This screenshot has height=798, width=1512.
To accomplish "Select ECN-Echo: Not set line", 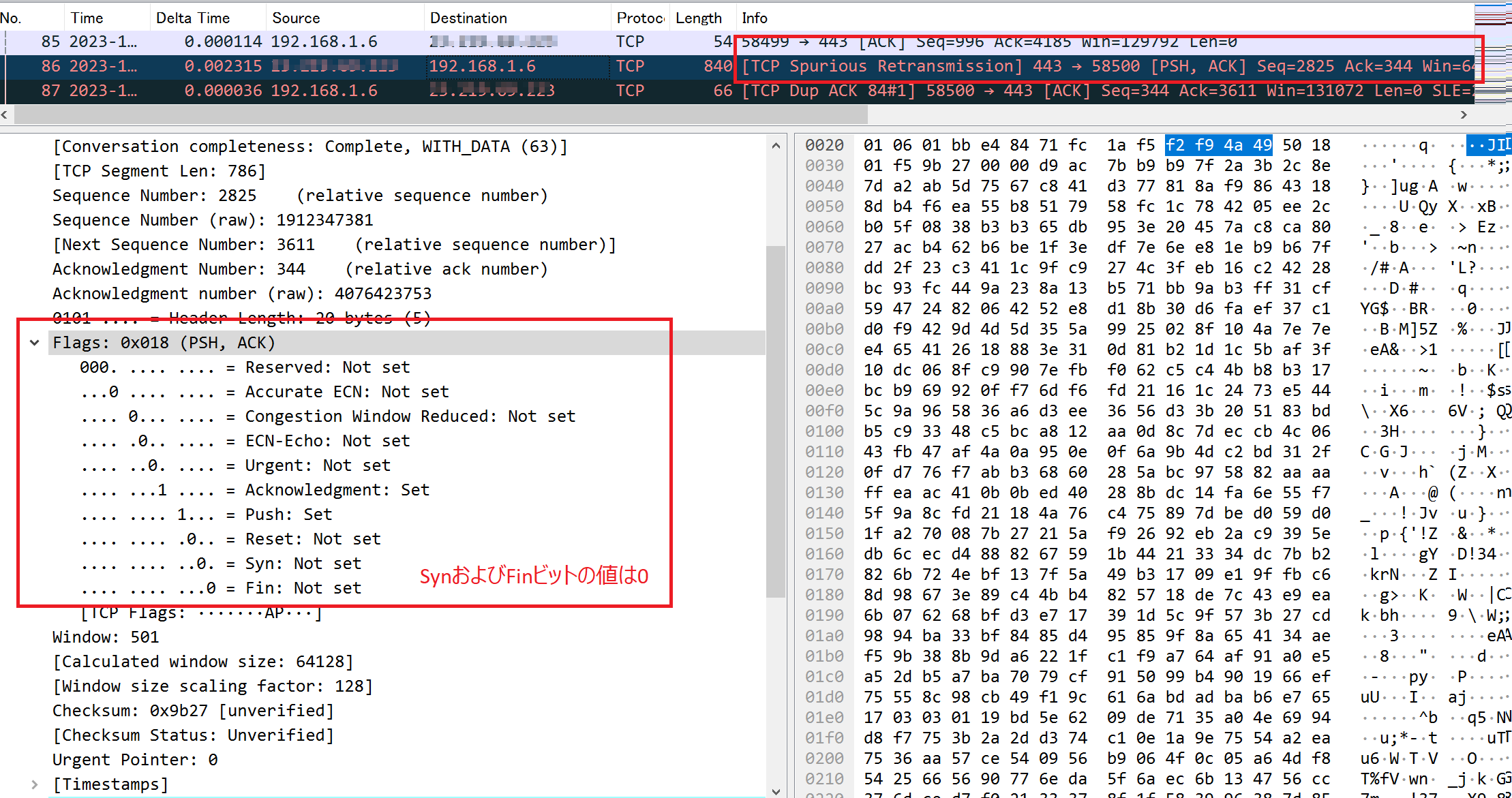I will (x=245, y=441).
